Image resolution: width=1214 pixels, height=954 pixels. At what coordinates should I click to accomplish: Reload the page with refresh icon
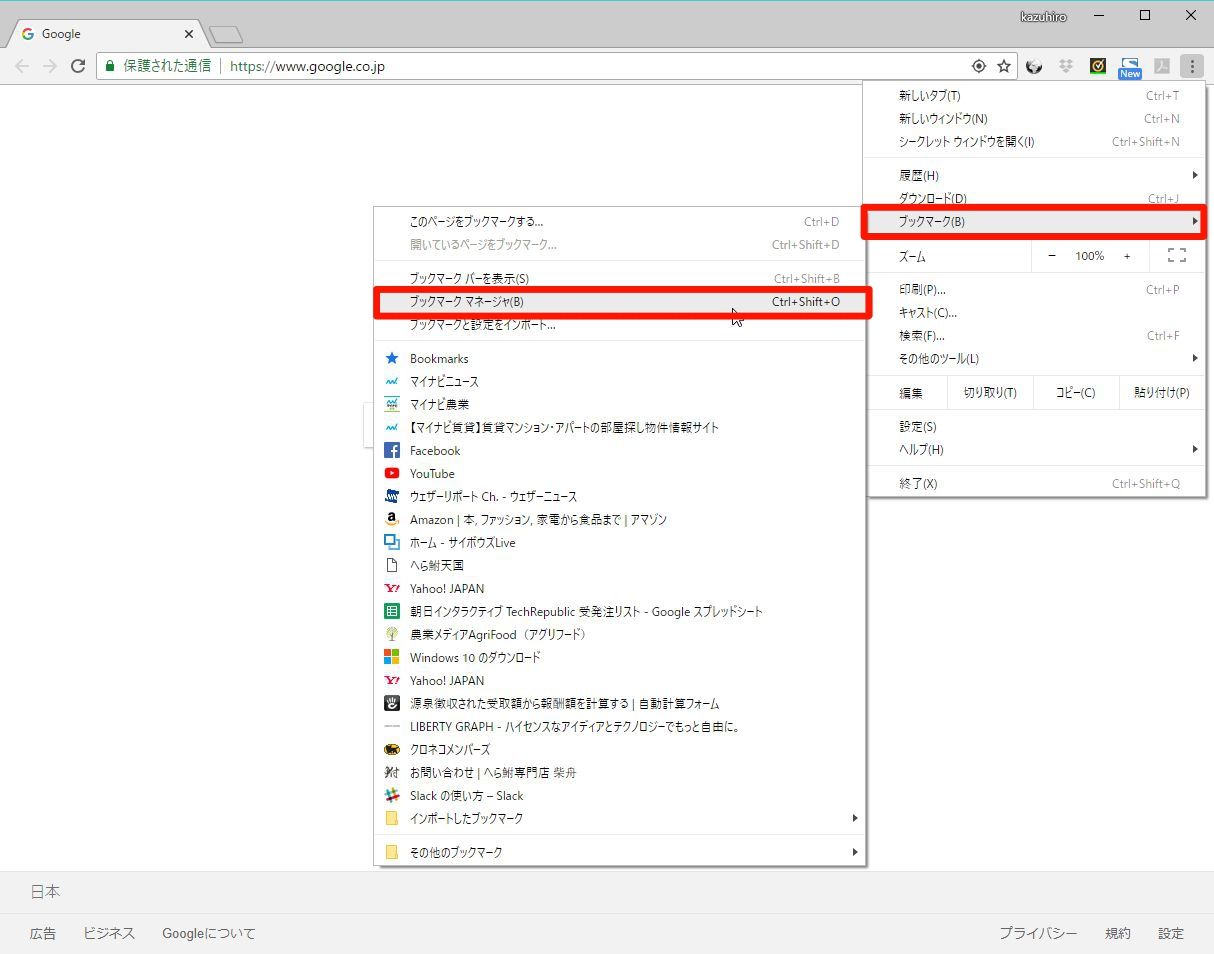[x=78, y=66]
